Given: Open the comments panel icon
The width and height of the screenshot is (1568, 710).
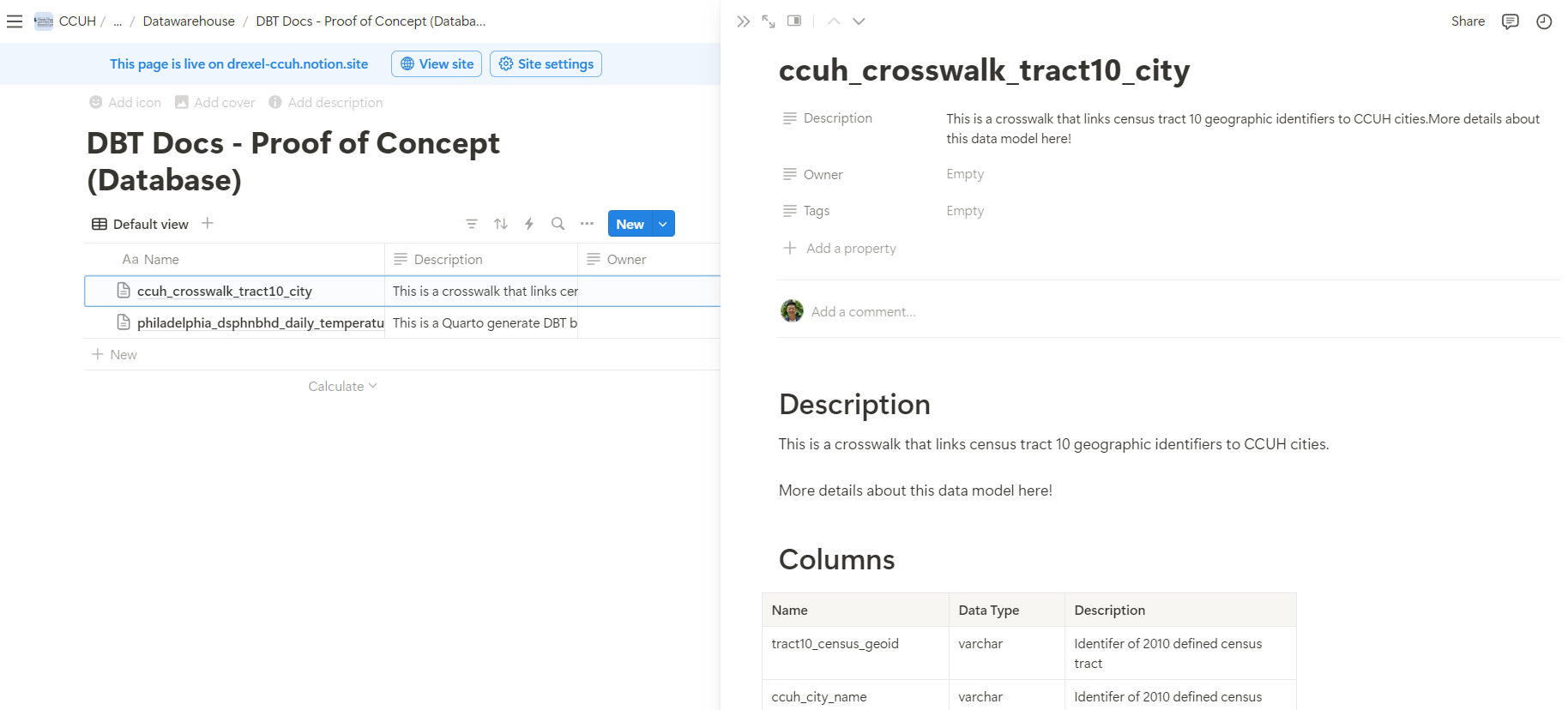Looking at the screenshot, I should coord(1511,21).
